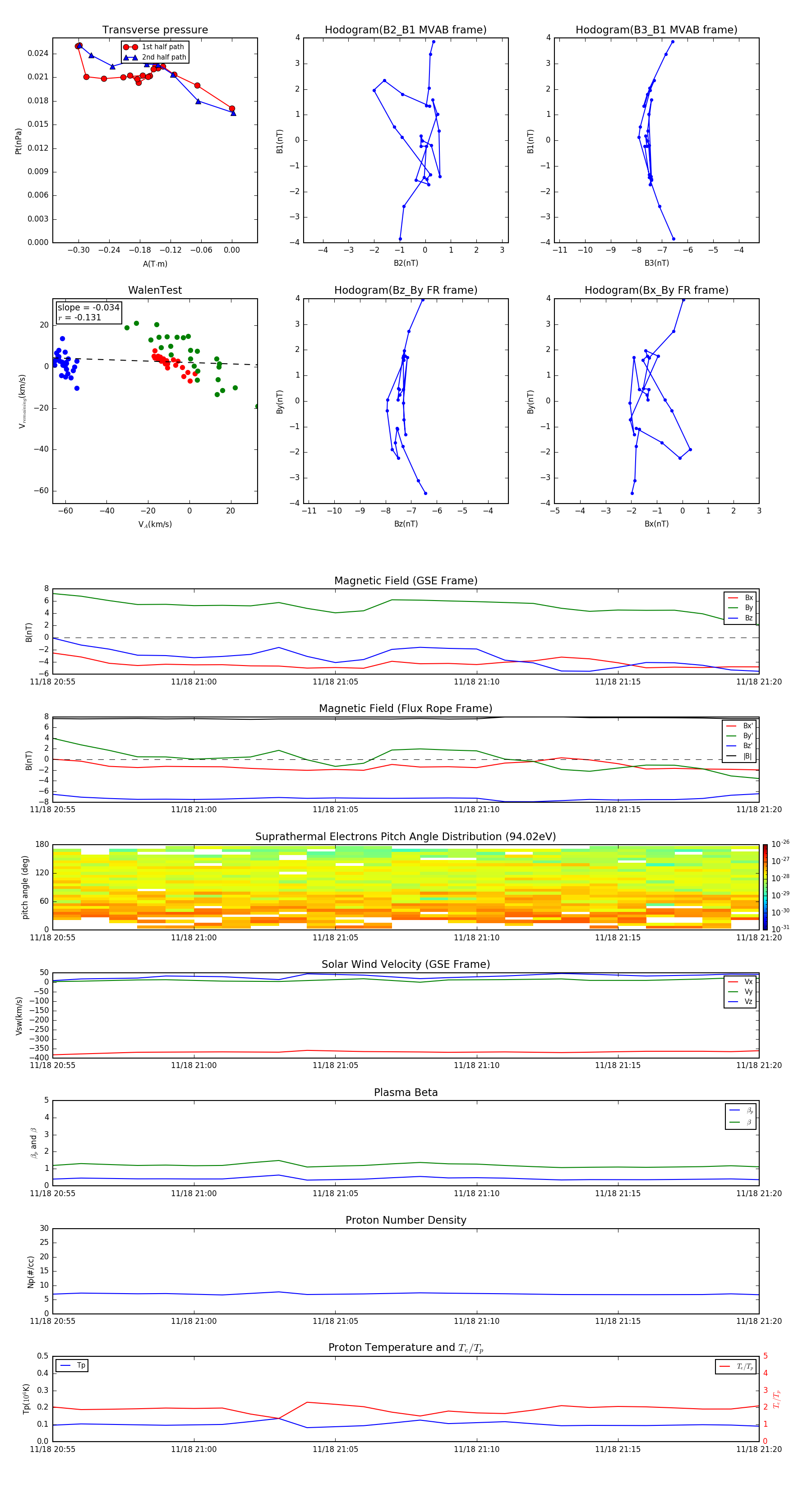Click the "Hodogram(B3_B1 MVAB frame)" title

tap(656, 30)
